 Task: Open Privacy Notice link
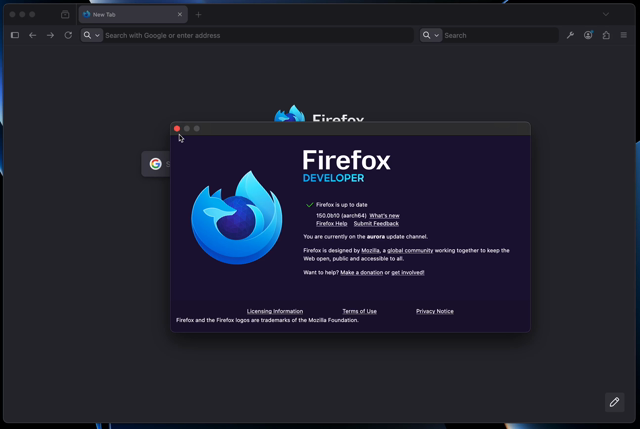pos(435,311)
